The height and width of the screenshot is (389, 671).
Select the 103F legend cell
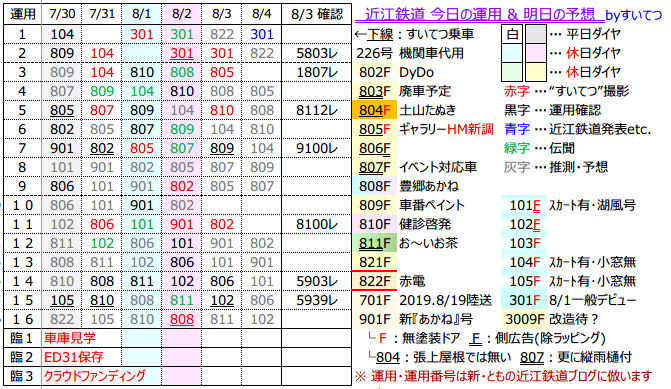tap(524, 243)
